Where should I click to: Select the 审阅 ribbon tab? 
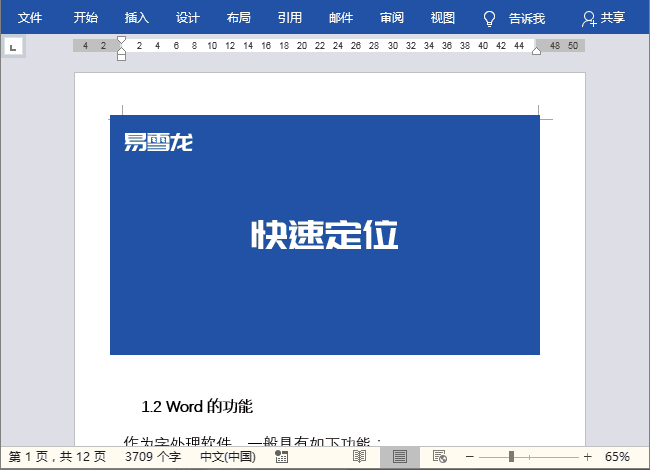(x=392, y=18)
